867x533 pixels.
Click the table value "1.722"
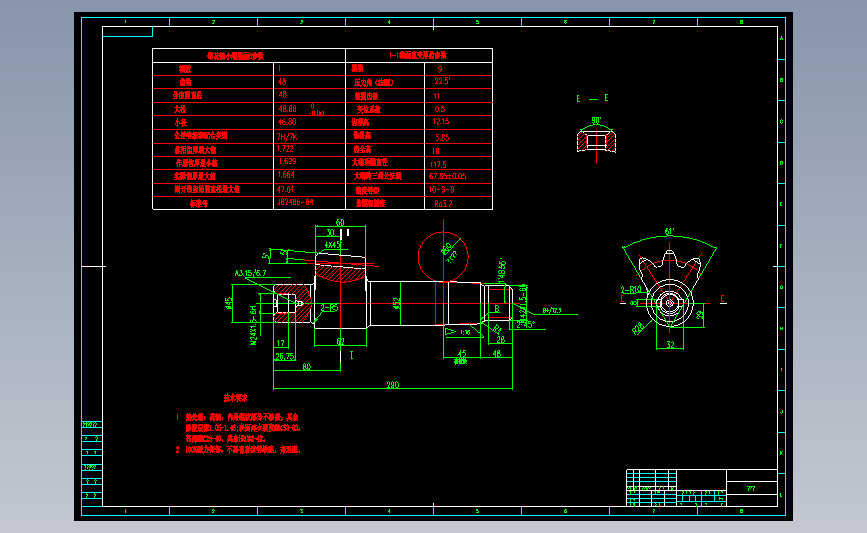pyautogui.click(x=285, y=149)
